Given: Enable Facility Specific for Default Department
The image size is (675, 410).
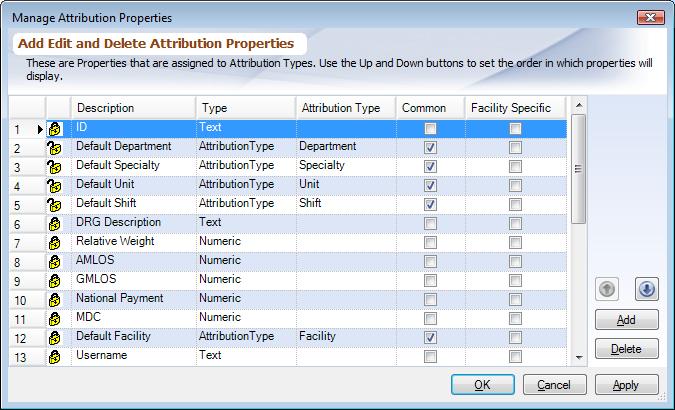Looking at the screenshot, I should tap(515, 147).
